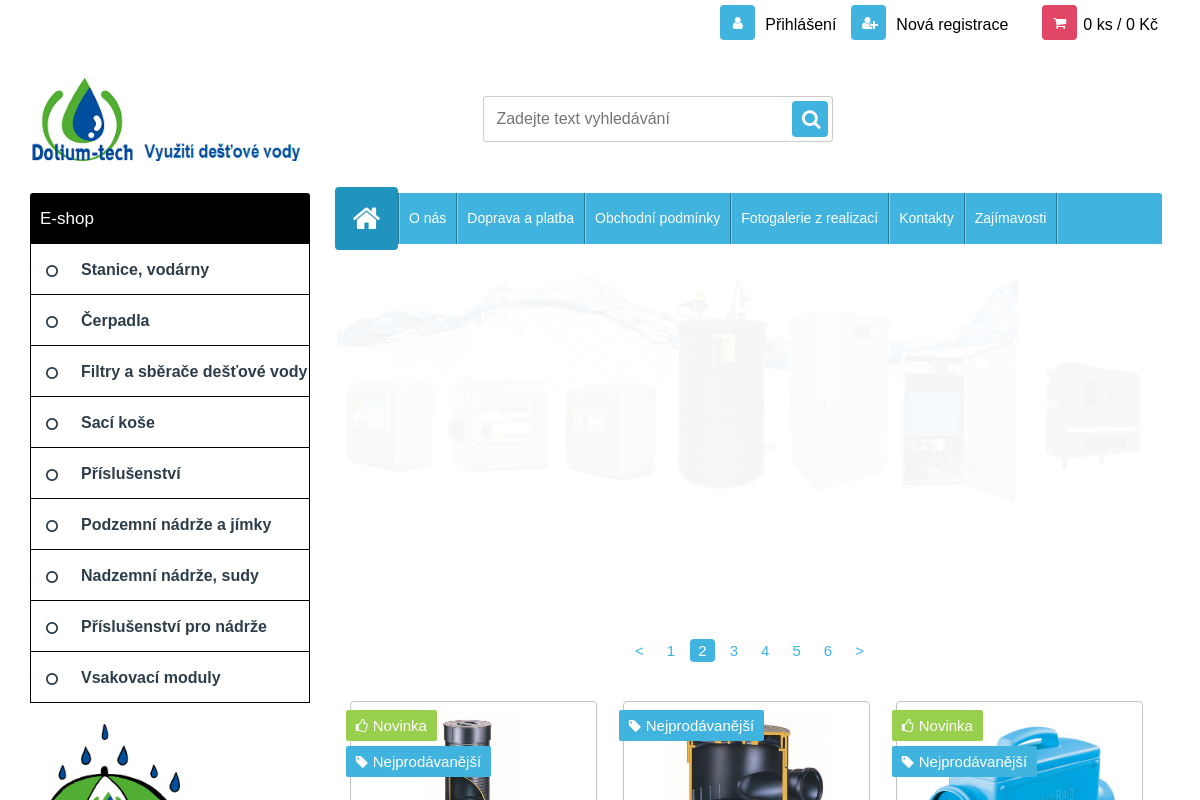Click the circle bullet beside Čerpadla
This screenshot has height=800, width=1200.
pos(52,322)
